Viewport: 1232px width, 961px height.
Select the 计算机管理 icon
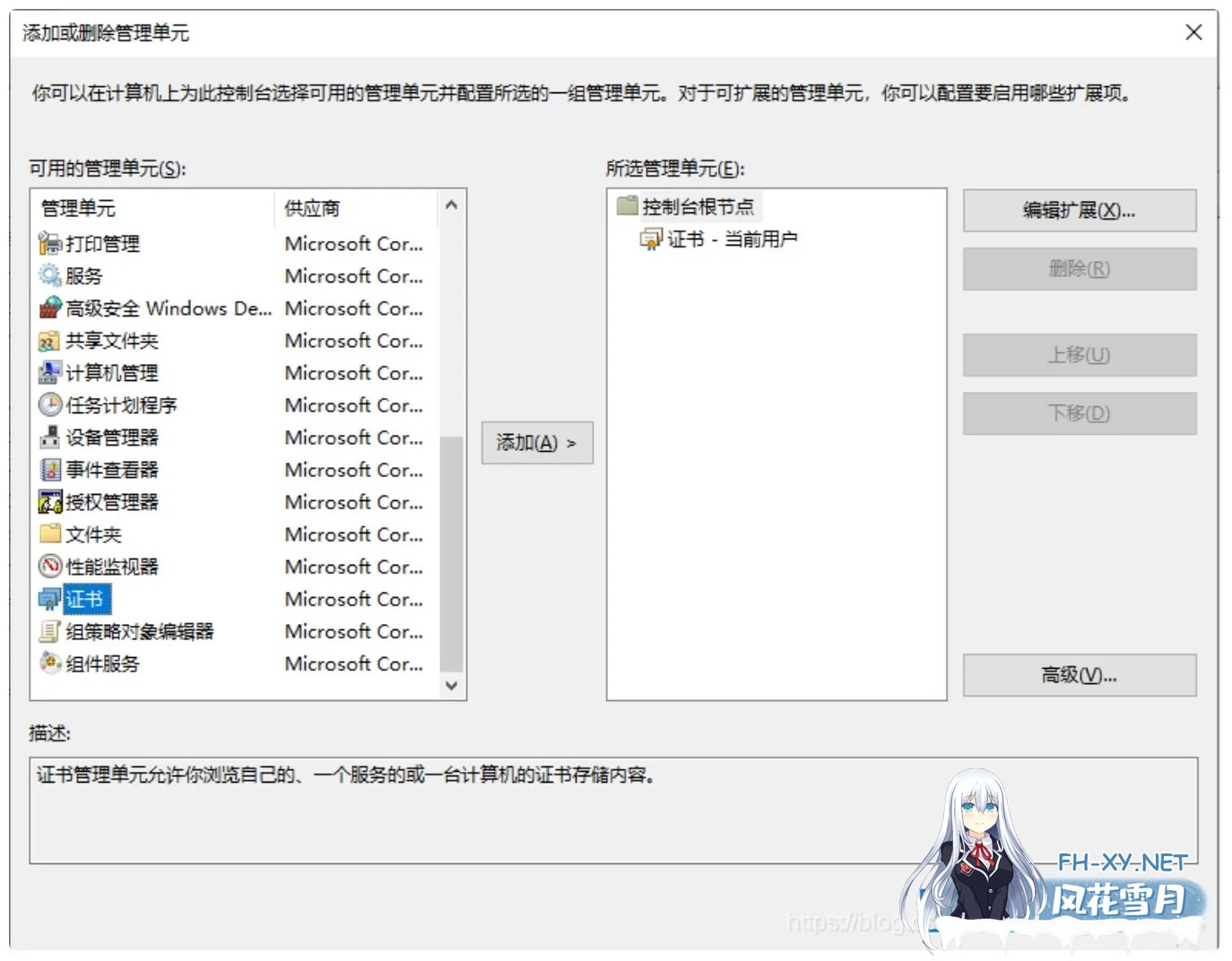point(50,373)
